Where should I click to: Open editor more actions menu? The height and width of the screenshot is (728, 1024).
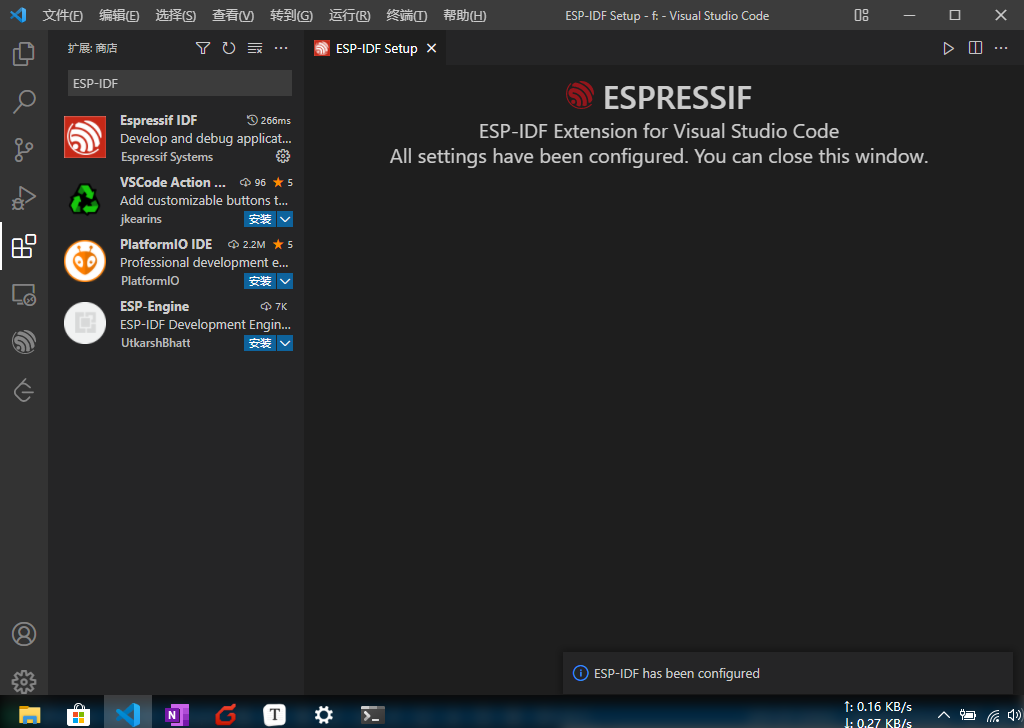pos(1001,48)
